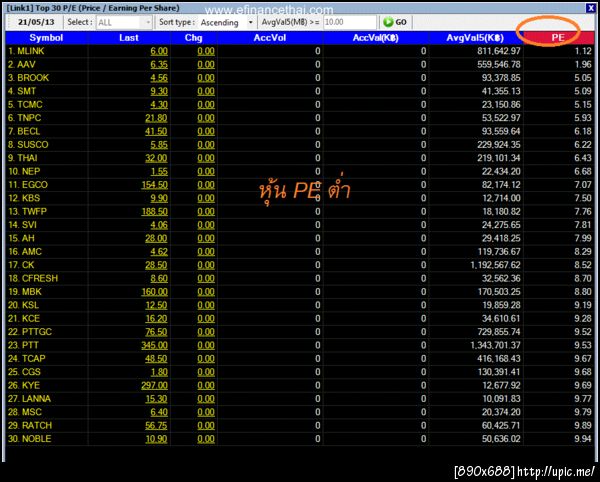Screen dimensions: 600x482
Task: Select the SMT symbol
Action: (x=26, y=91)
